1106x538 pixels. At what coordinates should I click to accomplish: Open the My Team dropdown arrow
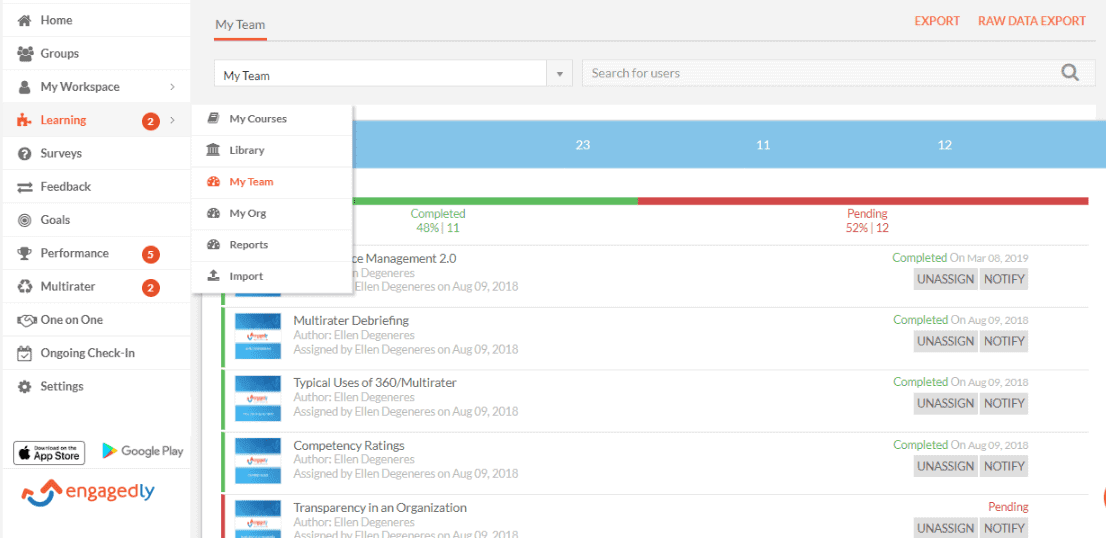[560, 74]
